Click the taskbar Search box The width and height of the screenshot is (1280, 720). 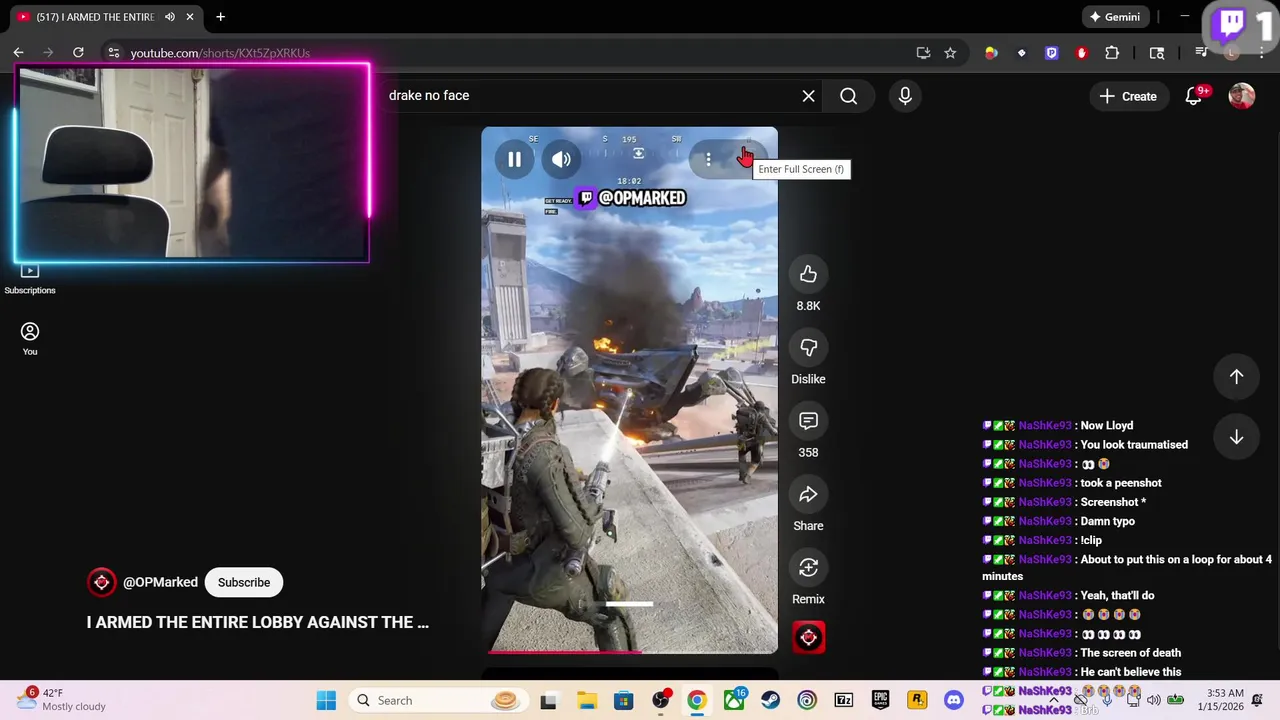tap(438, 700)
